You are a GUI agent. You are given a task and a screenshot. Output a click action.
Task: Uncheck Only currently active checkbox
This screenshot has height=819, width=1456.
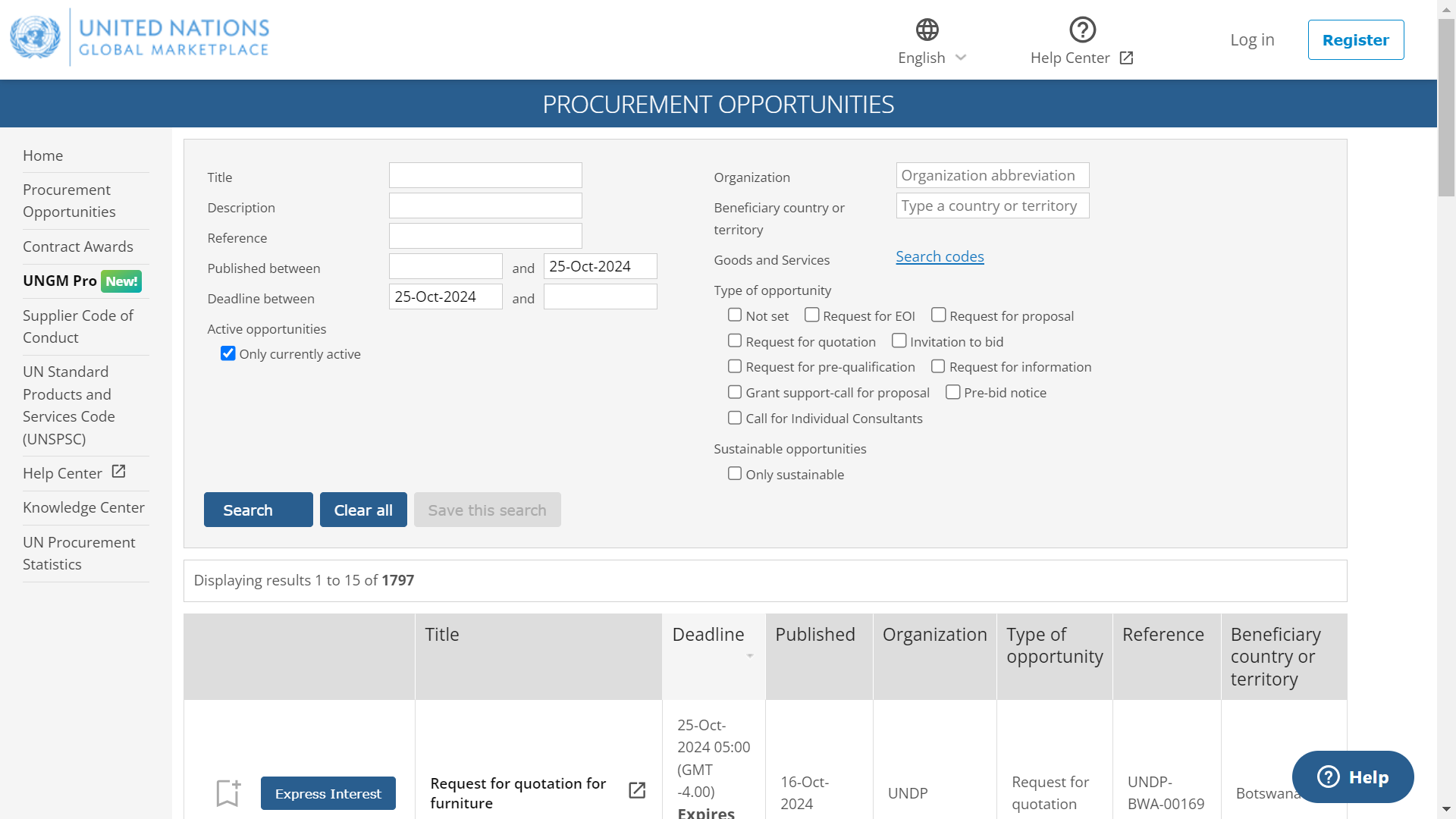pyautogui.click(x=227, y=353)
